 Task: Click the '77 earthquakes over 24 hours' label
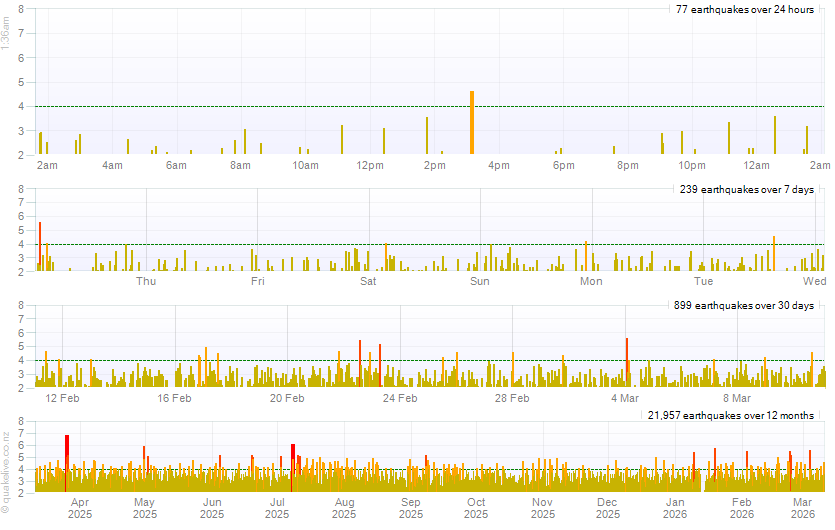744,10
